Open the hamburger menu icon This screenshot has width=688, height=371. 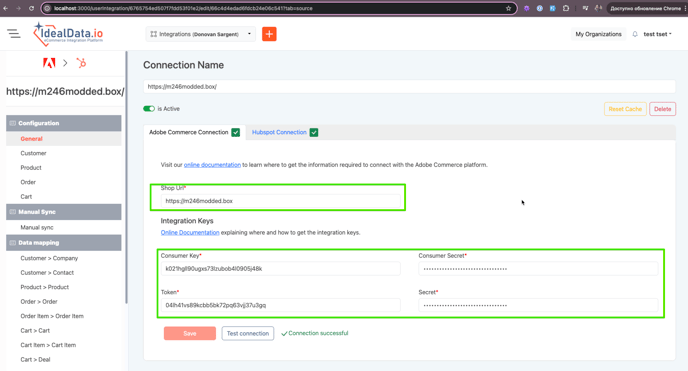pyautogui.click(x=14, y=34)
